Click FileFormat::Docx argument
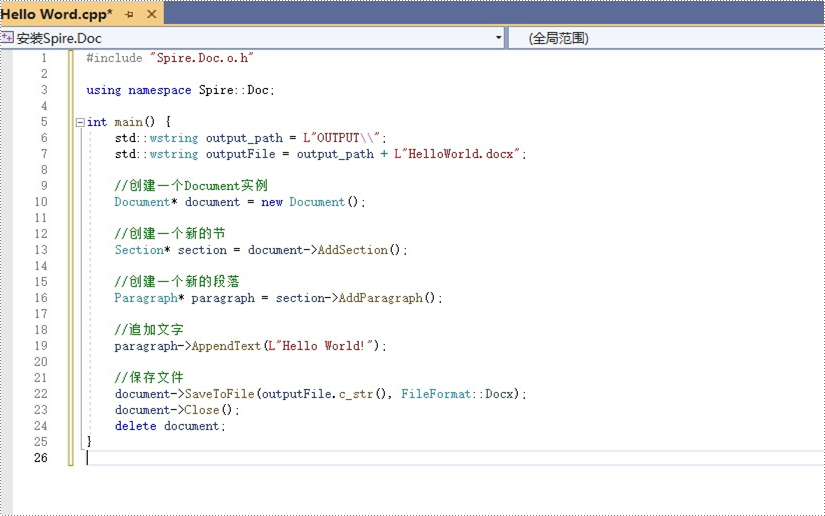 click(x=457, y=393)
